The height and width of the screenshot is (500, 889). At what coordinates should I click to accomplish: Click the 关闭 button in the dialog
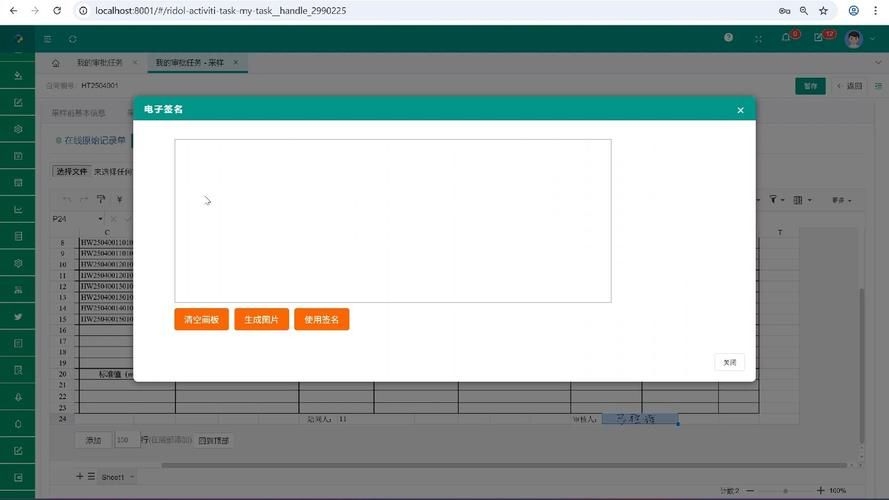coord(729,363)
